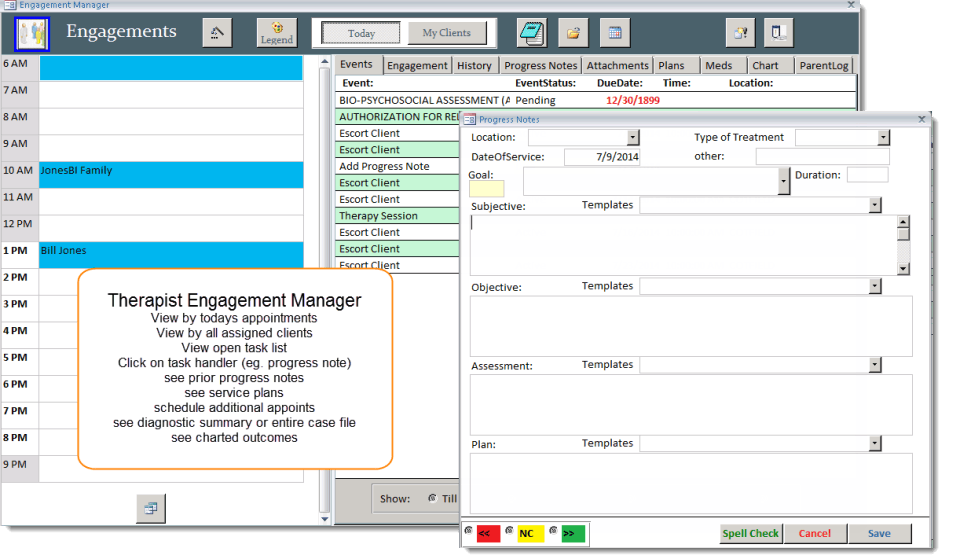Click the 12/30/1899 due date cell
The height and width of the screenshot is (559, 960).
pos(632,100)
